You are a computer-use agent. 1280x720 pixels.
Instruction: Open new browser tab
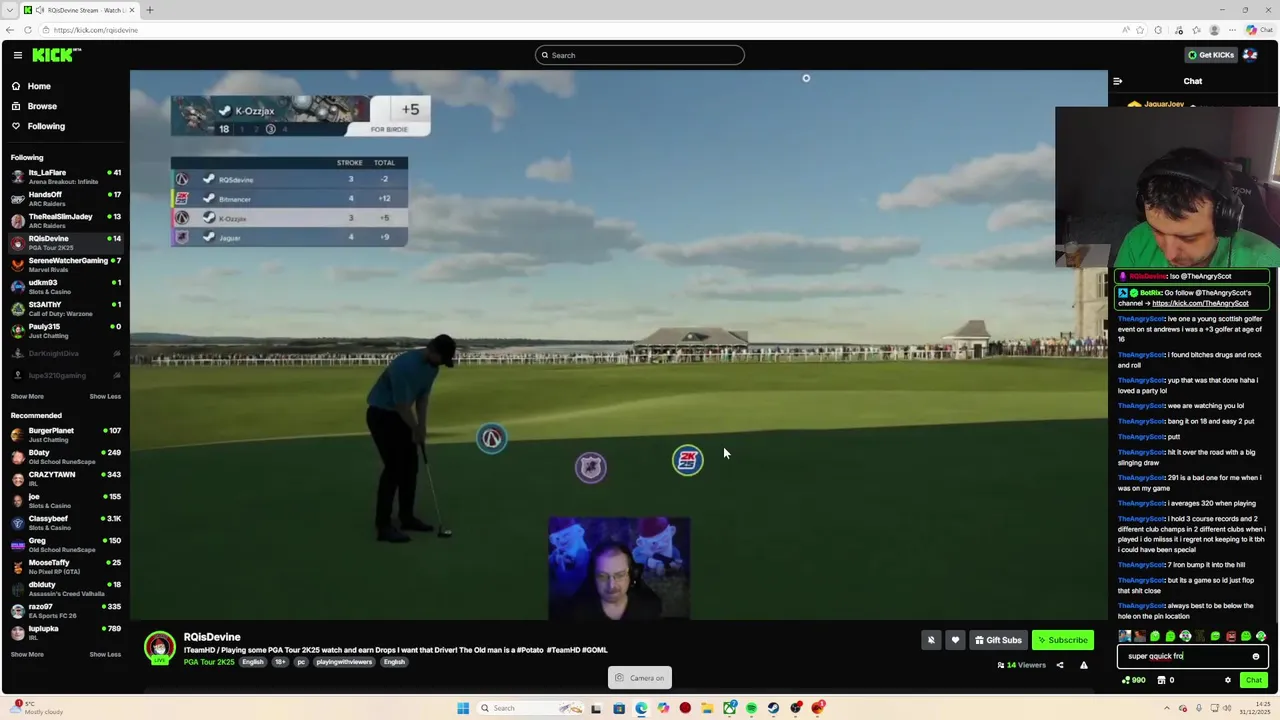click(x=150, y=10)
